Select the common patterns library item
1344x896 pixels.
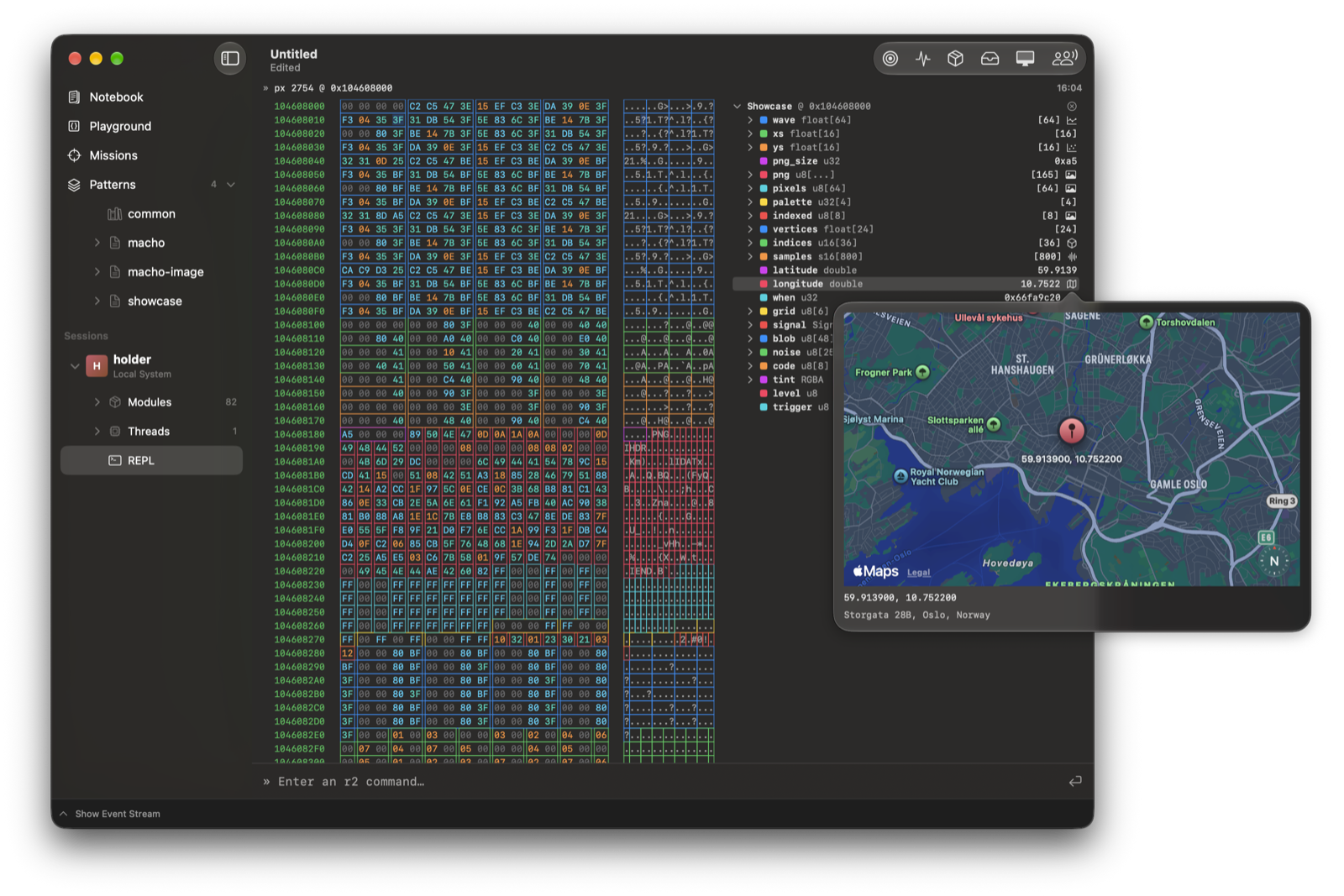tap(151, 214)
